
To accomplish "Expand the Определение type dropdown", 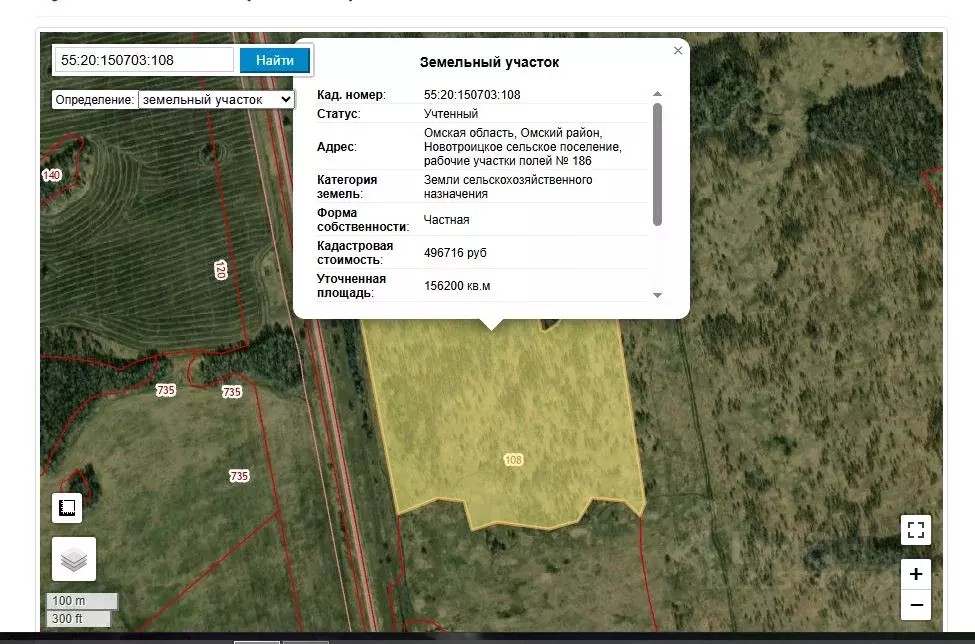I will point(215,100).
